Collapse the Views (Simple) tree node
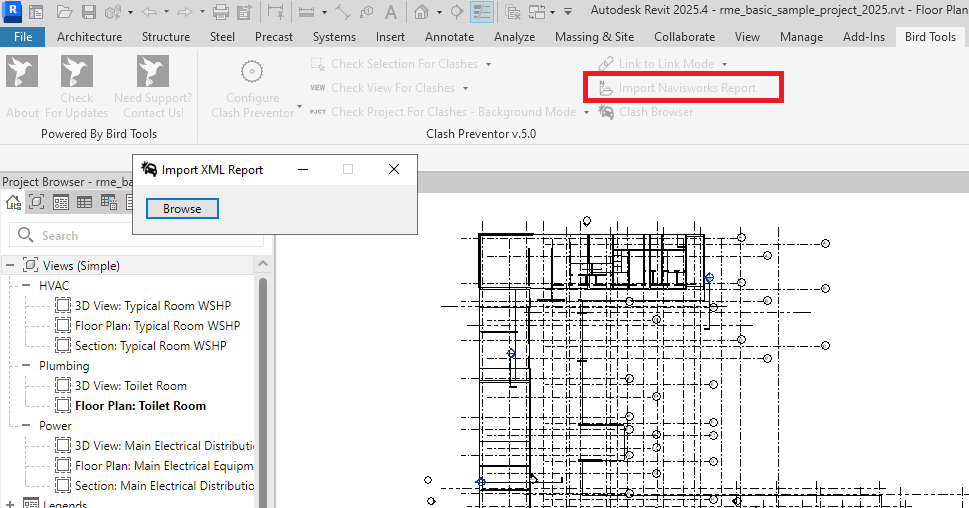This screenshot has width=969, height=508. click(x=10, y=266)
